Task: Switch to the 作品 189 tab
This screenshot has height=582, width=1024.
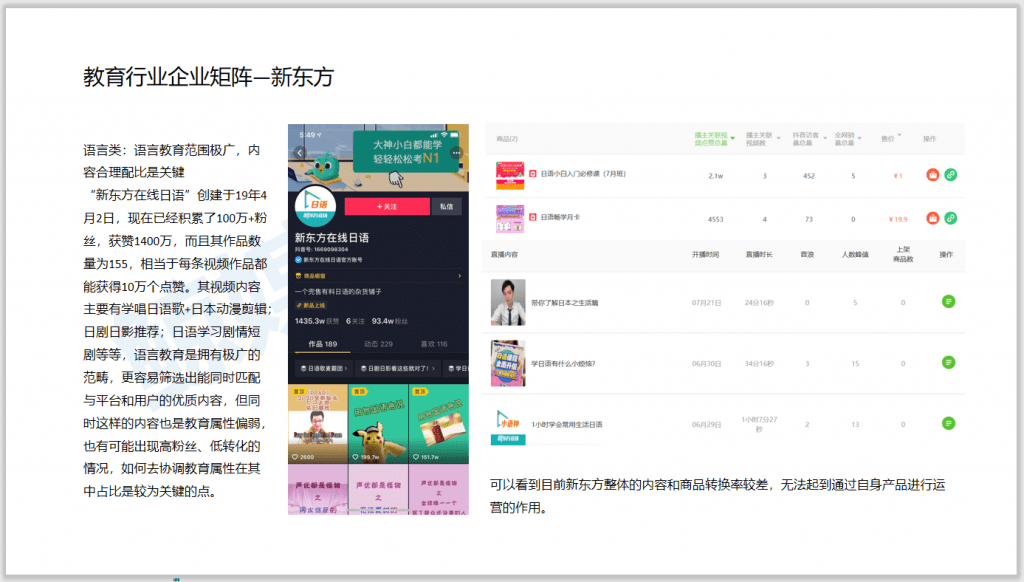Action: click(323, 344)
